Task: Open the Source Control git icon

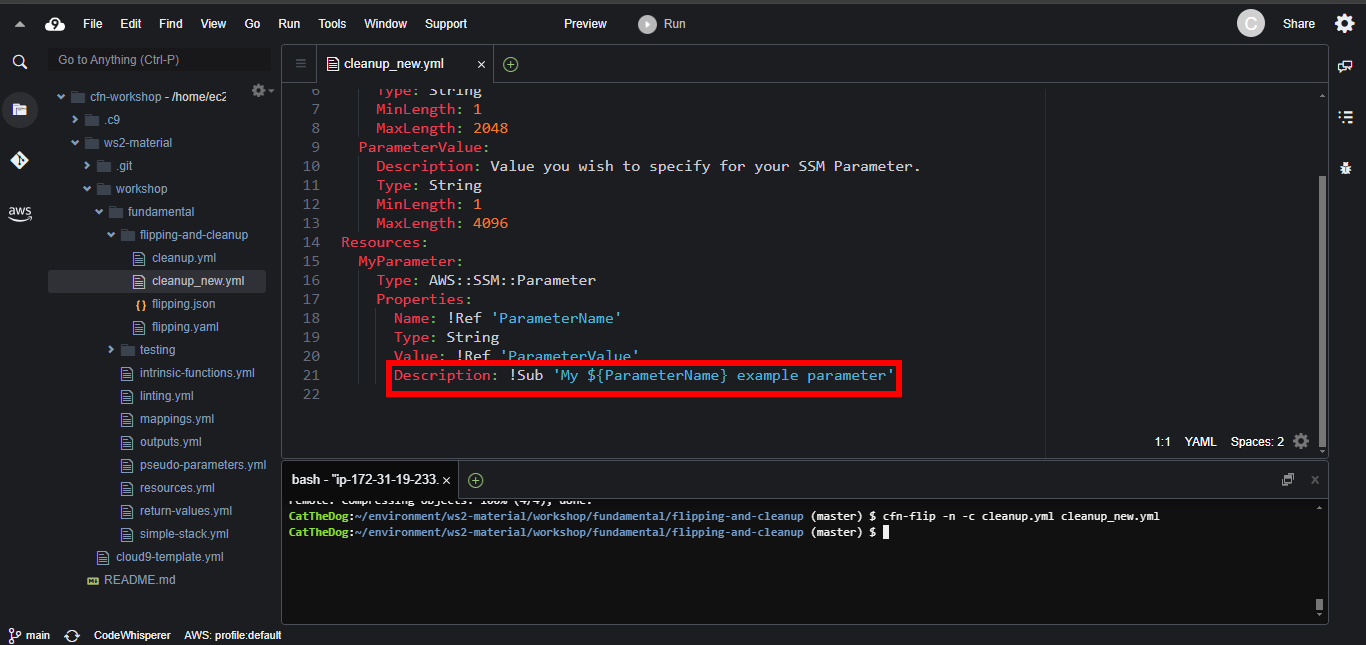Action: (20, 160)
